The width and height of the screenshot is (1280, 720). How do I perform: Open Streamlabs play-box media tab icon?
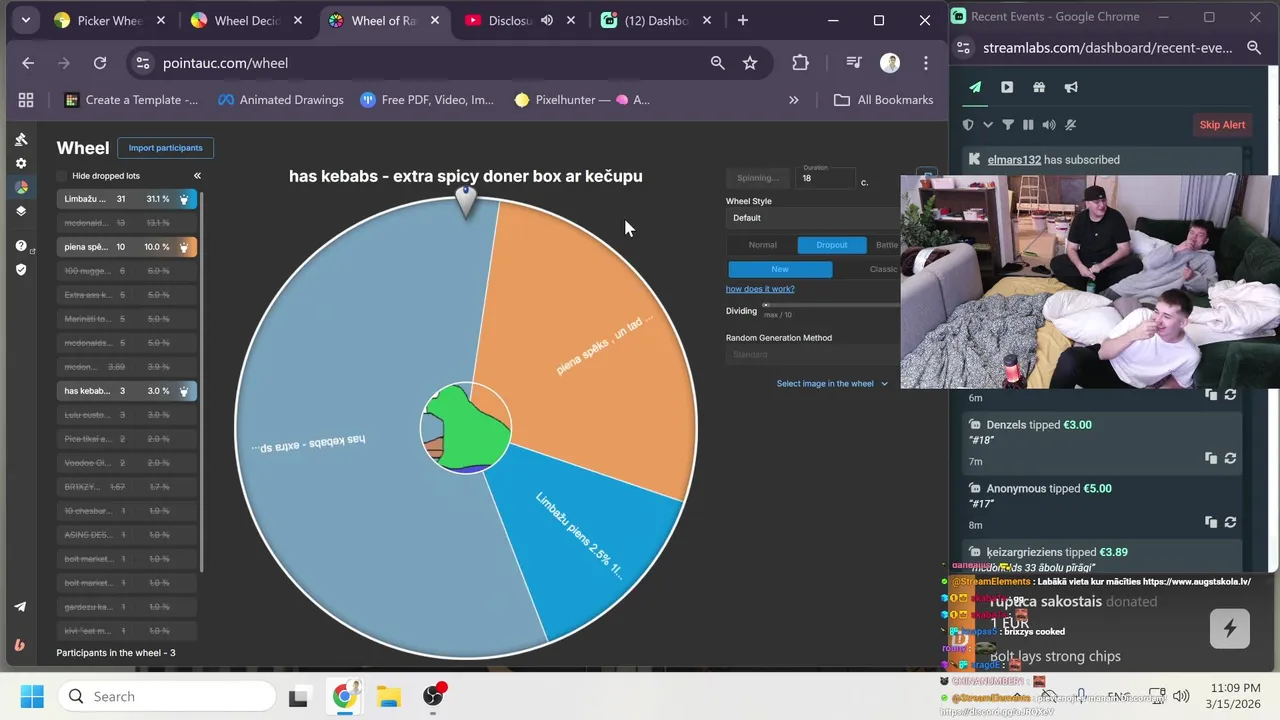(x=1007, y=87)
